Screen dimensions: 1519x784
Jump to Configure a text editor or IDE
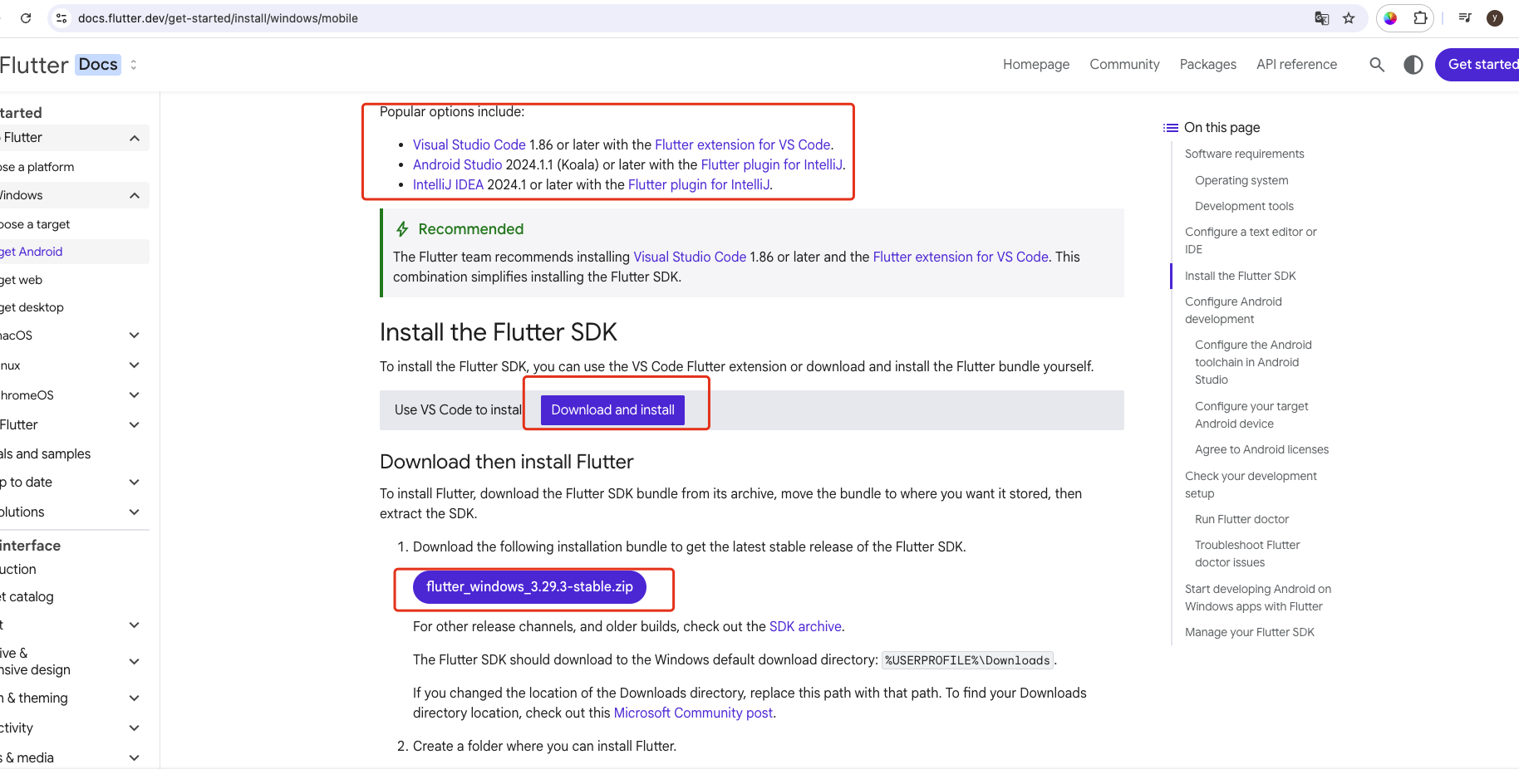click(1251, 241)
